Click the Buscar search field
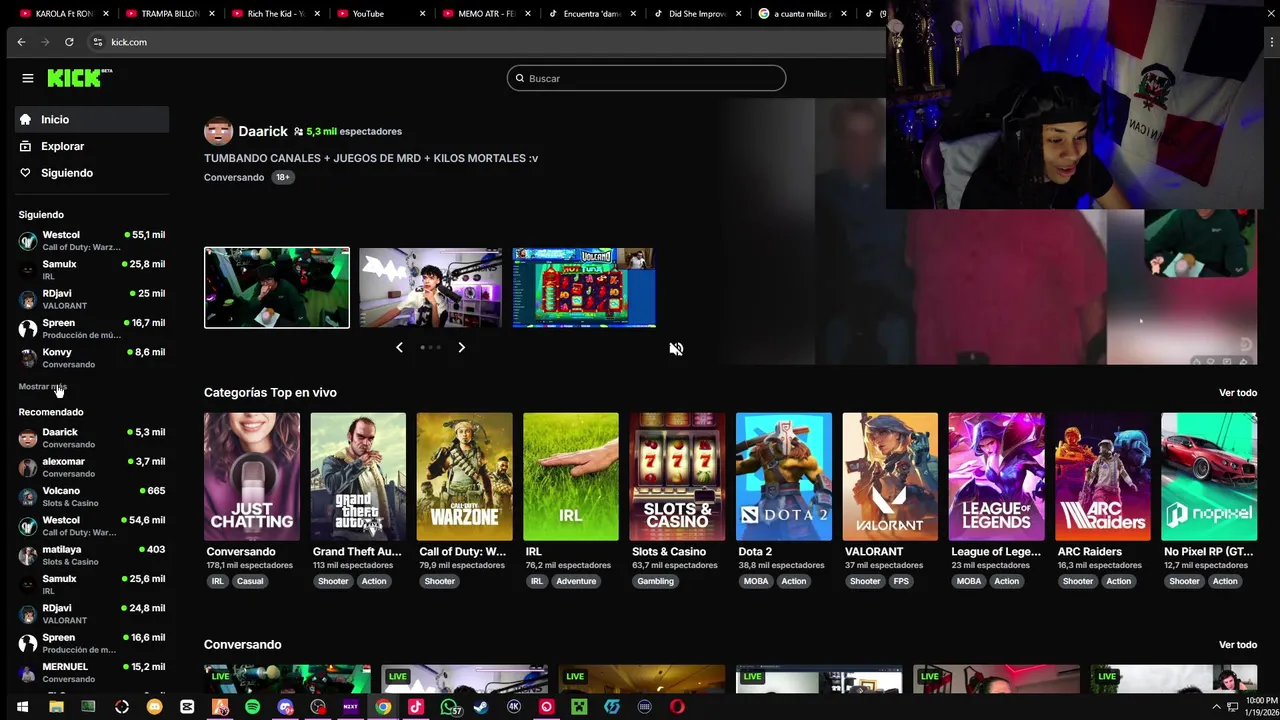1280x720 pixels. tap(646, 78)
